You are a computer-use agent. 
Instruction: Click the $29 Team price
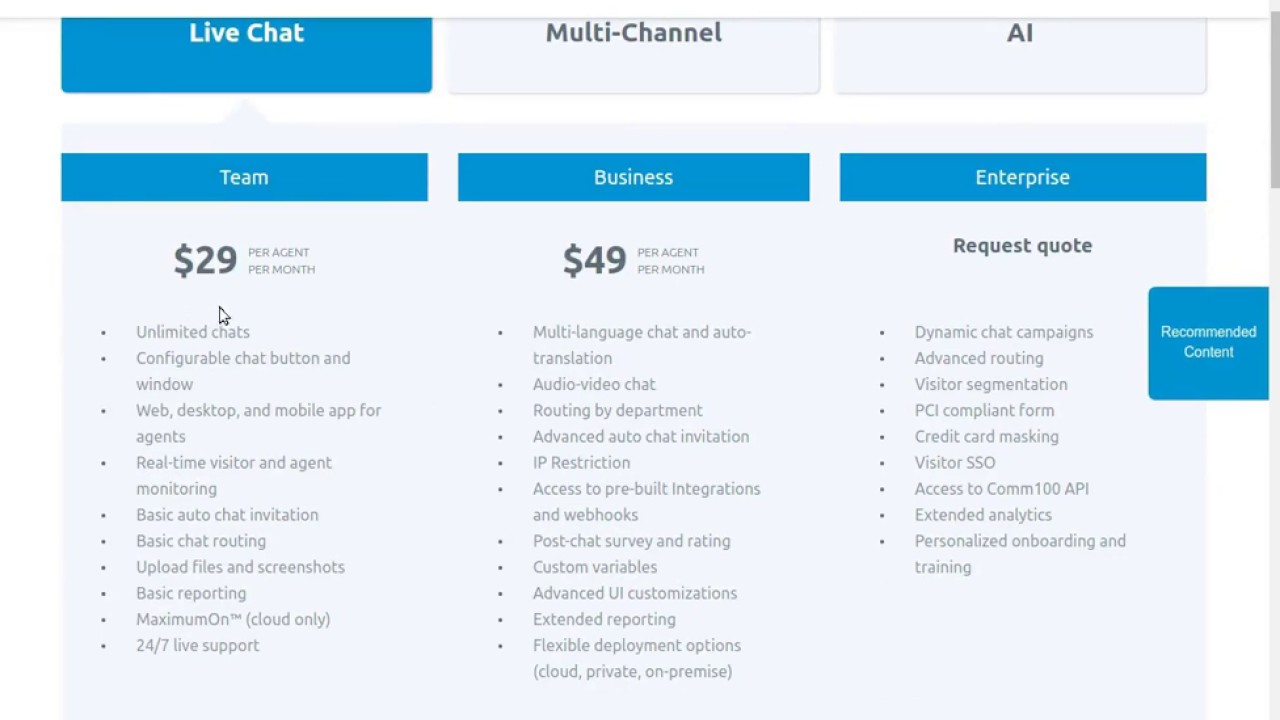pos(205,261)
